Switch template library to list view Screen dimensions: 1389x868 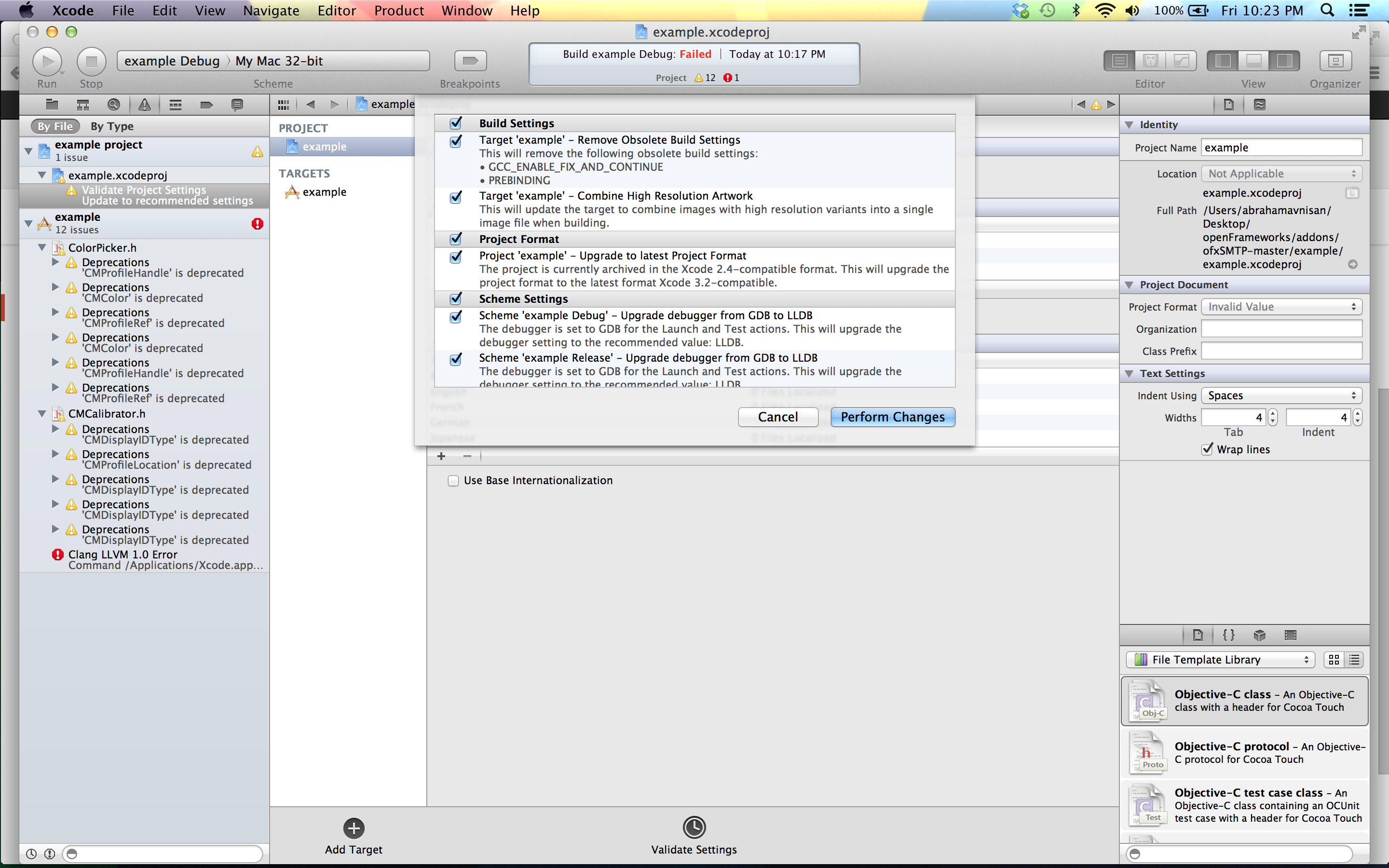coord(1354,660)
